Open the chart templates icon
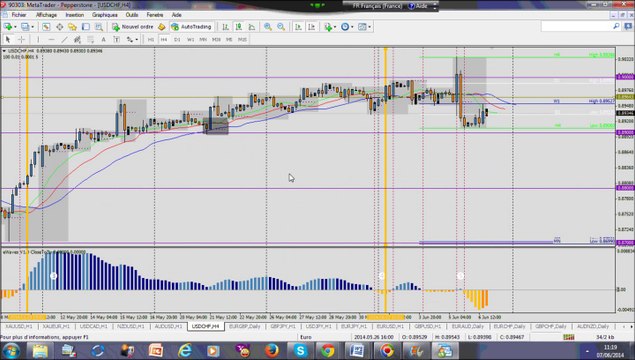The width and height of the screenshot is (635, 360). (x=362, y=27)
